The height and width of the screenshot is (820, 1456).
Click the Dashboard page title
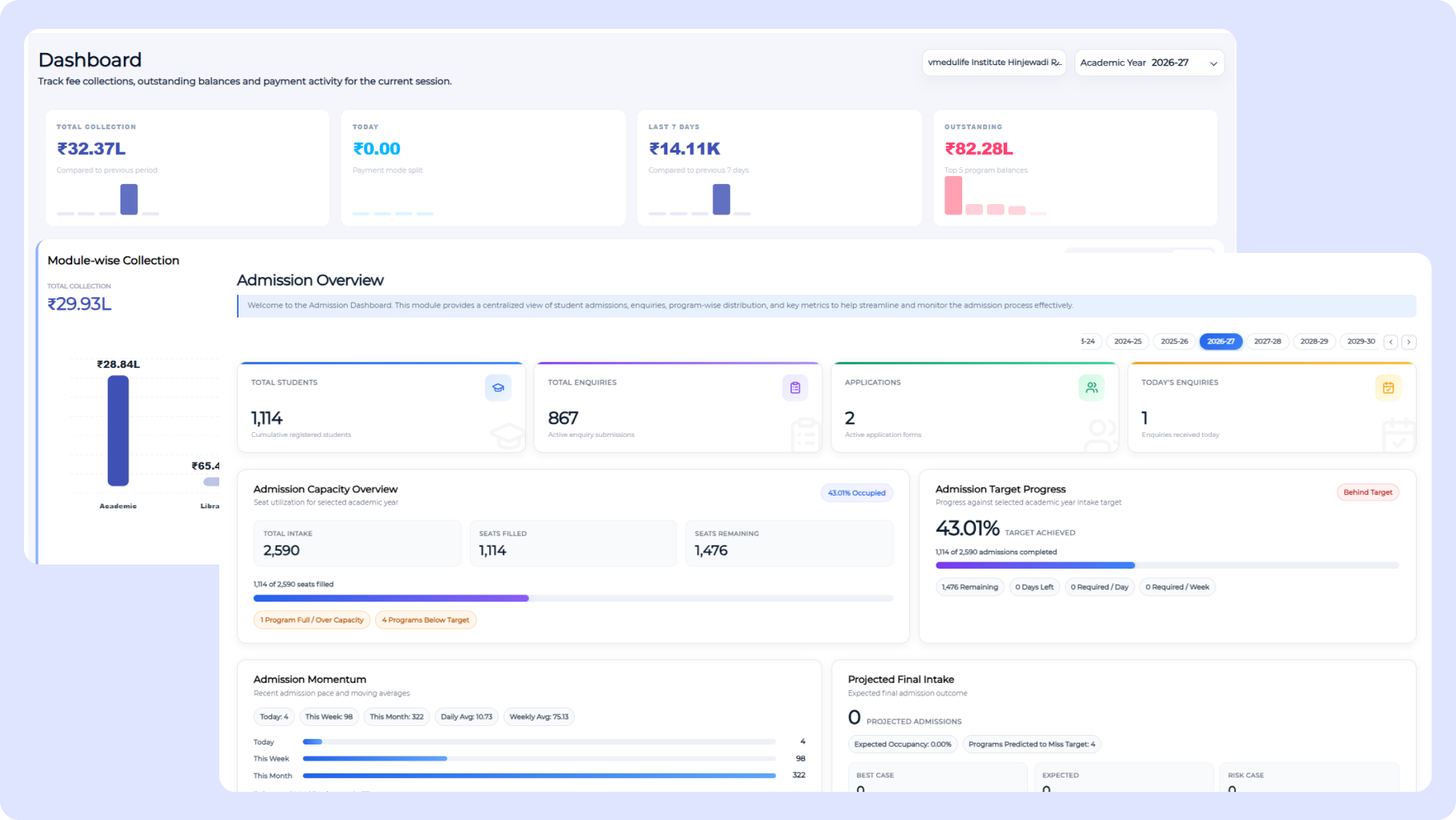(x=90, y=60)
